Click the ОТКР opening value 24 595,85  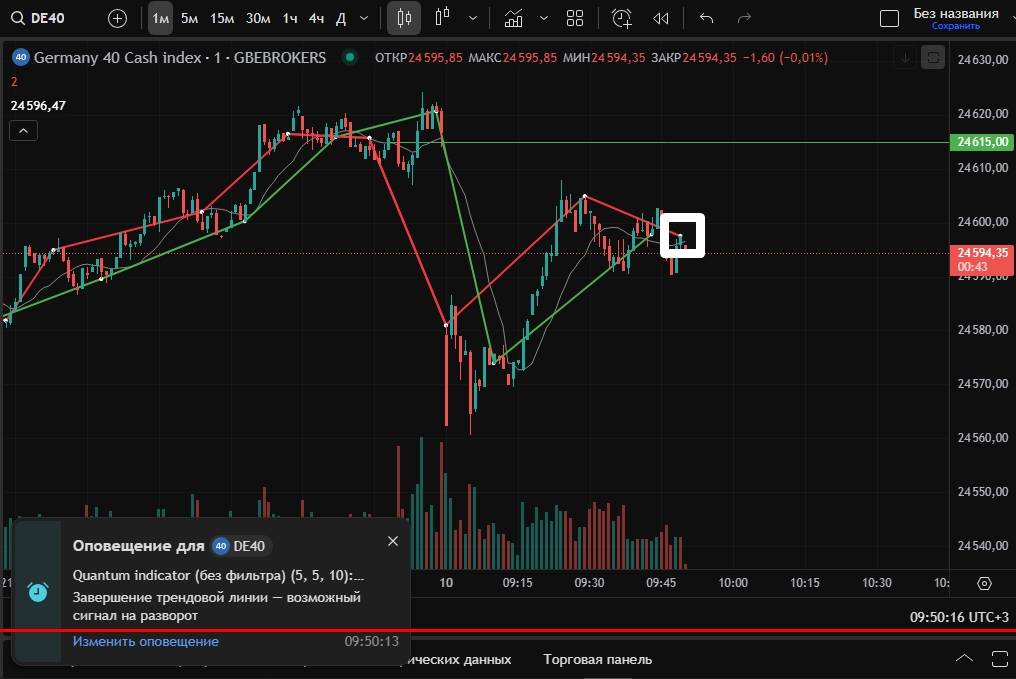pyautogui.click(x=435, y=58)
